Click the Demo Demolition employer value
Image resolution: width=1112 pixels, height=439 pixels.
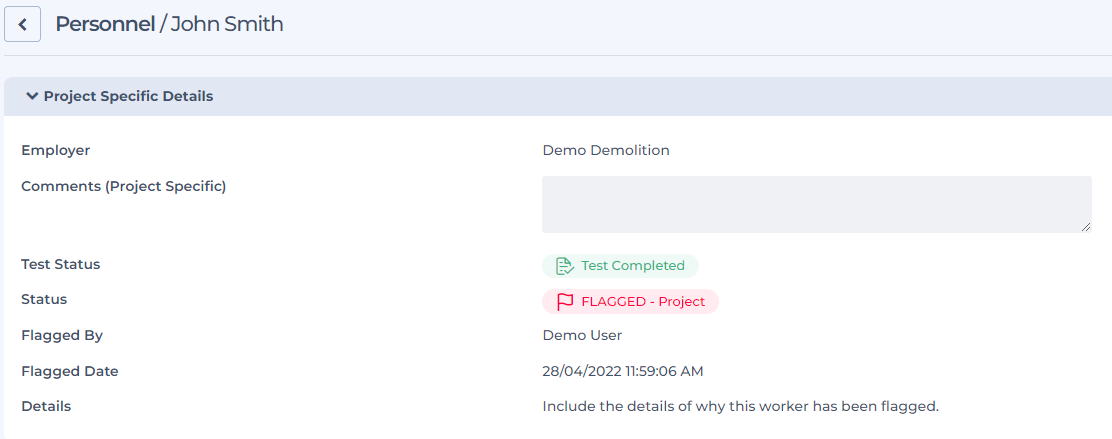click(x=606, y=151)
